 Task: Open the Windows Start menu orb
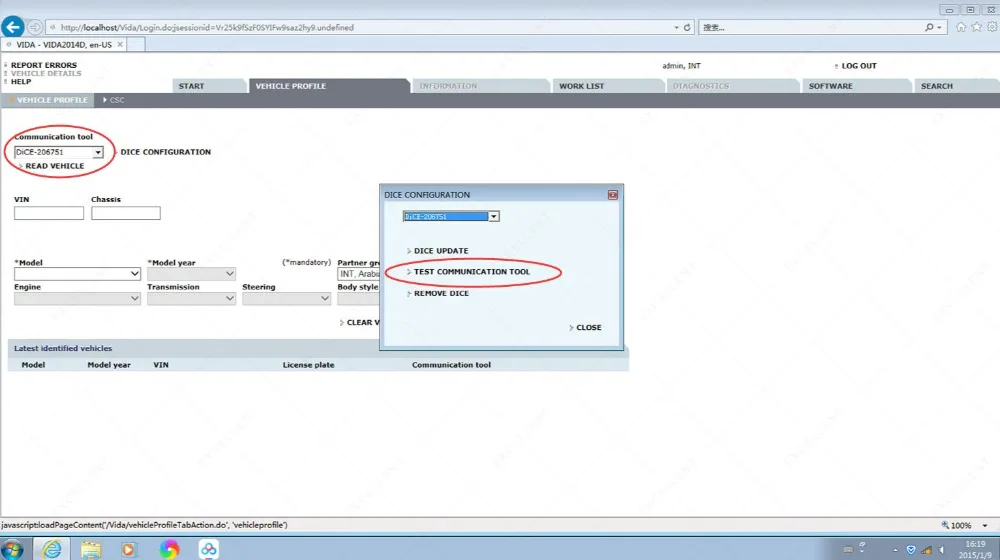pos(12,549)
